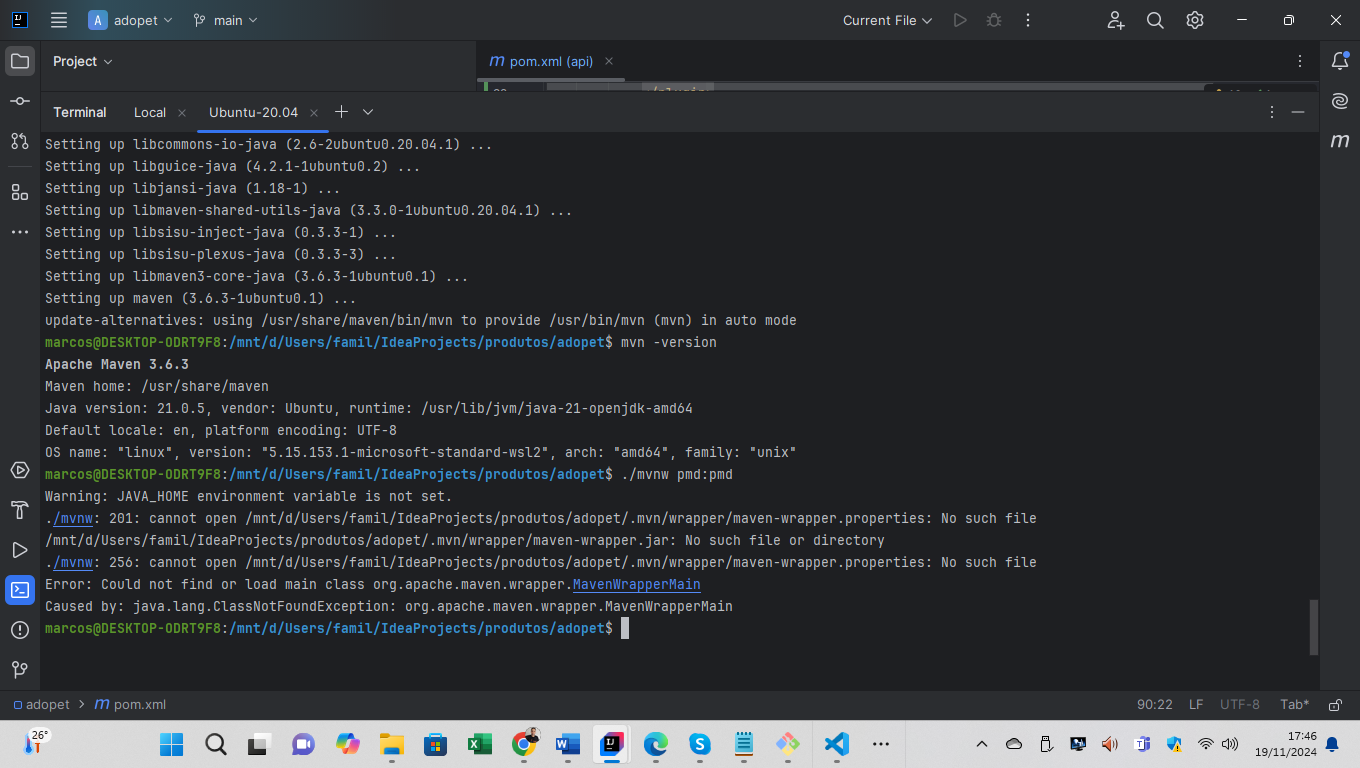The image size is (1360, 768).
Task: Hide the Terminal tool window
Action: (1298, 112)
